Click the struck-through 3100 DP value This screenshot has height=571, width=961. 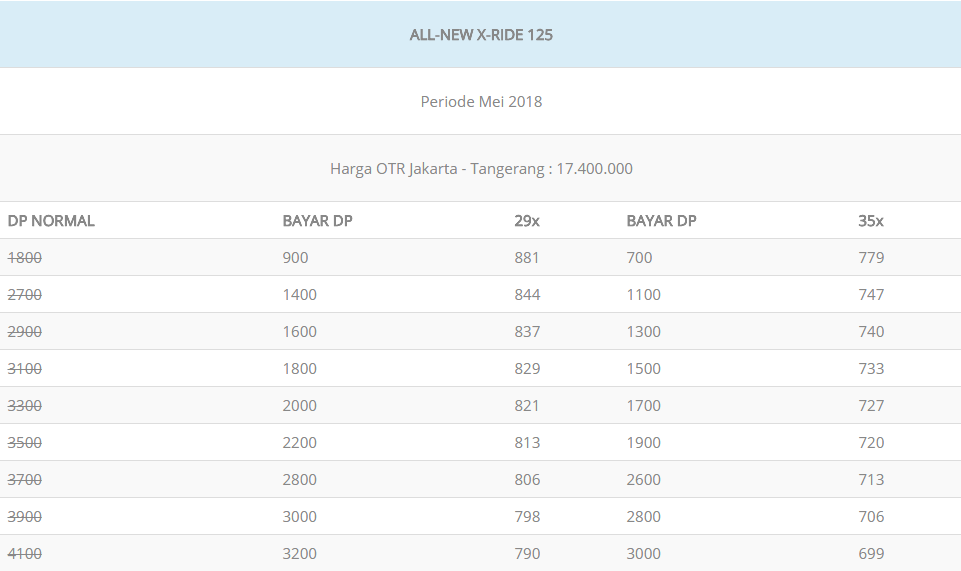[x=25, y=369]
